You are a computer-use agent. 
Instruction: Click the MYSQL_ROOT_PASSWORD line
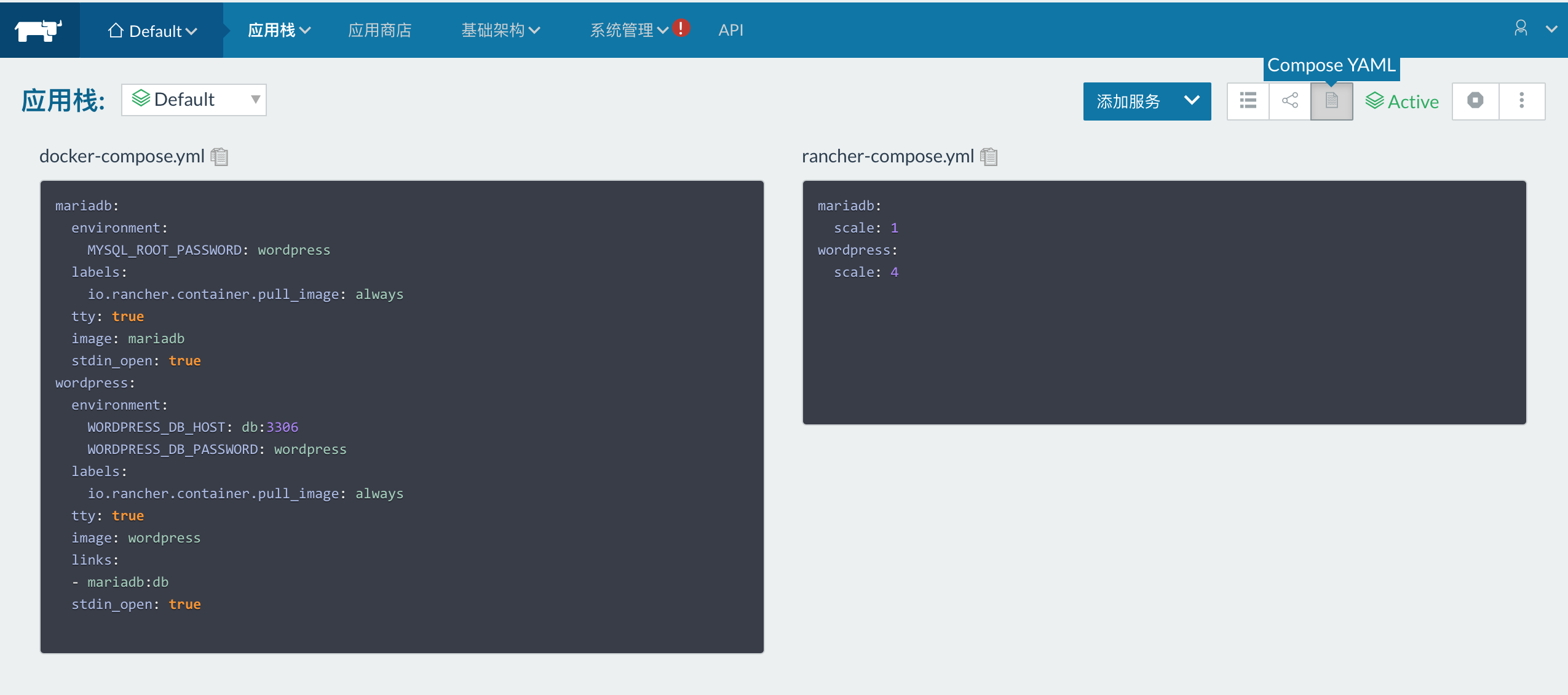pos(208,250)
